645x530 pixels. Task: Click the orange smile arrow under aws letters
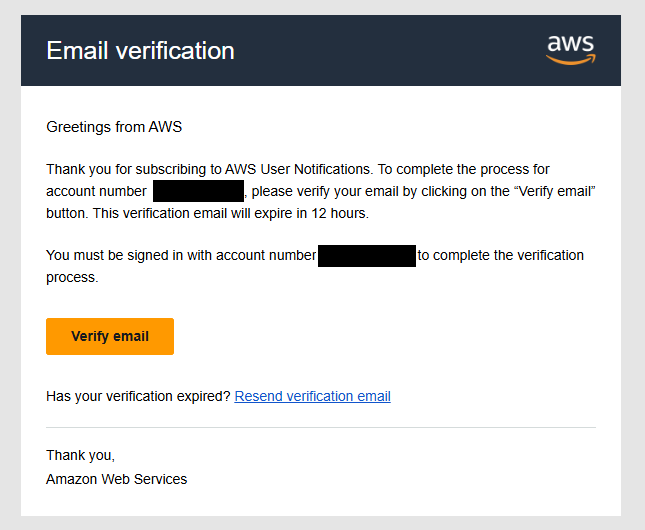pos(571,60)
